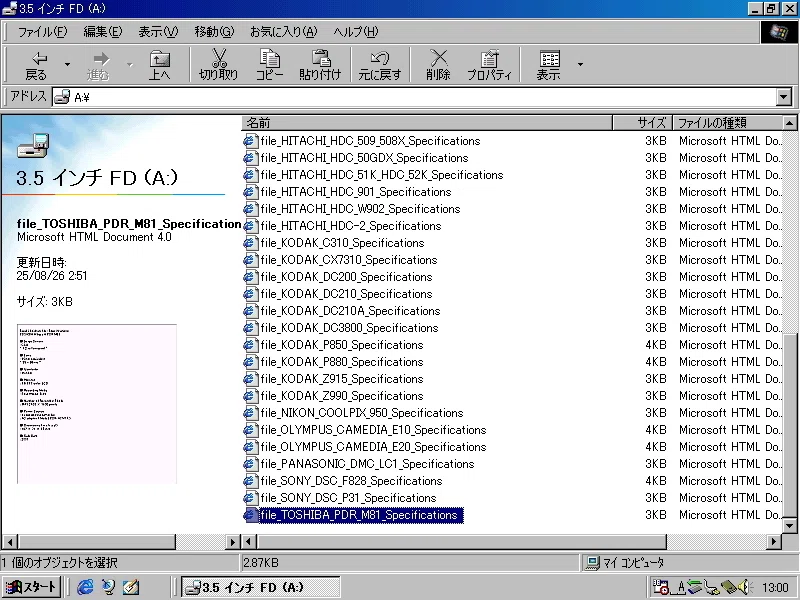
Task: Open the スタート start button
Action: [31, 587]
